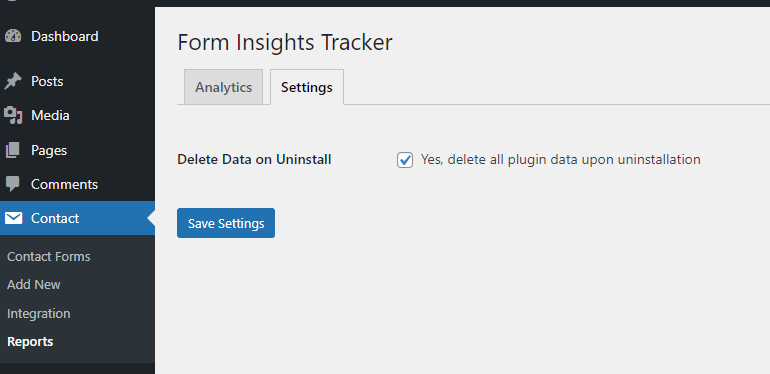Click the Comments speech bubble icon
The image size is (770, 374).
13,185
